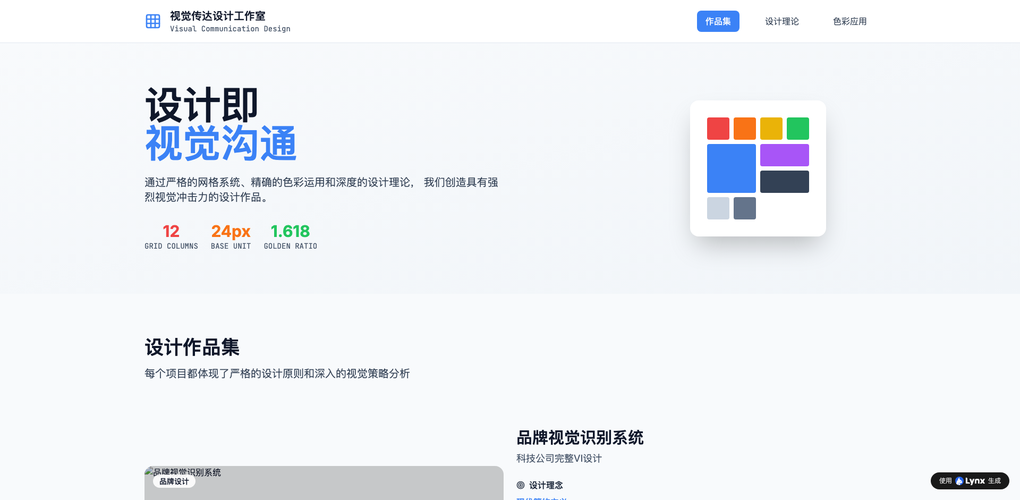Click the 设计理念 section icon
This screenshot has width=1020, height=500.
(520, 485)
